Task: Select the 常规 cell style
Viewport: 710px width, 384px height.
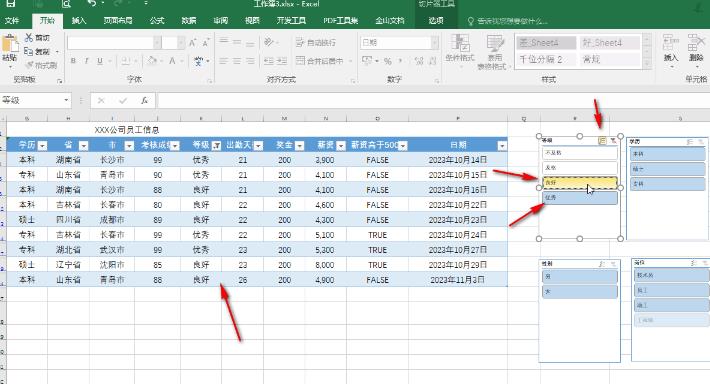Action: 609,59
